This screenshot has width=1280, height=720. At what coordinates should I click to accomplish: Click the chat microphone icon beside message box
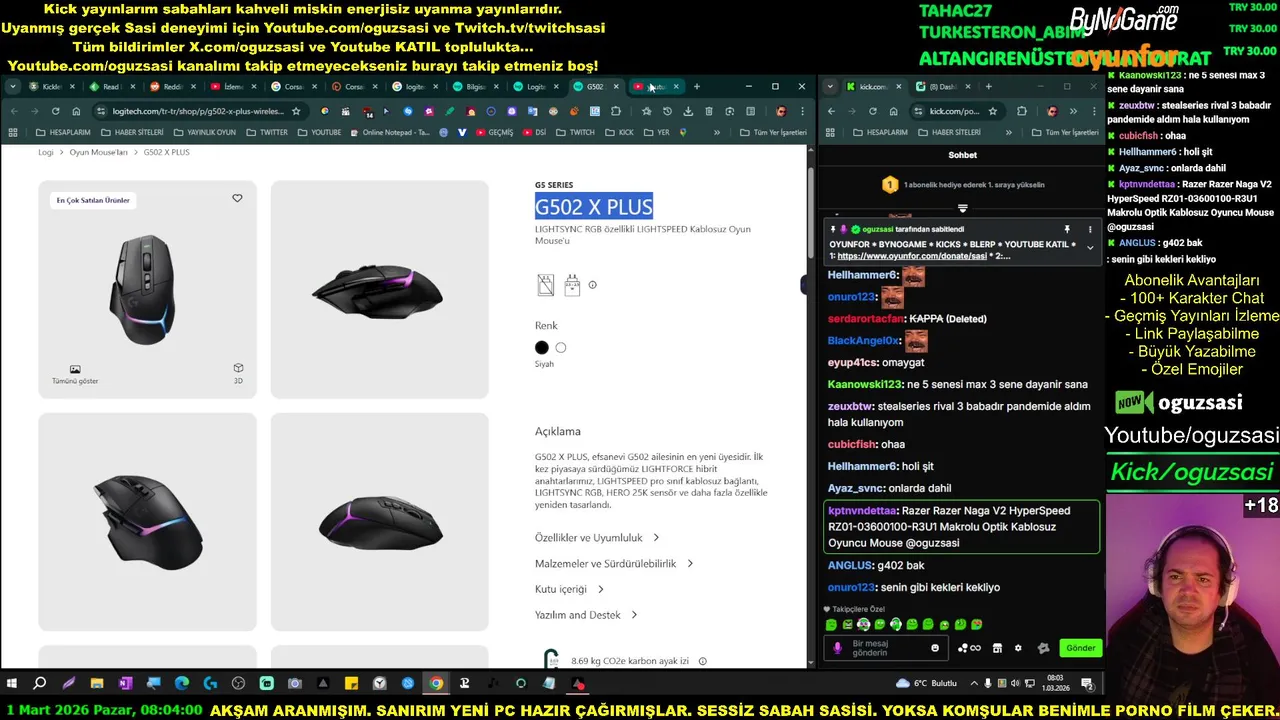[838, 648]
